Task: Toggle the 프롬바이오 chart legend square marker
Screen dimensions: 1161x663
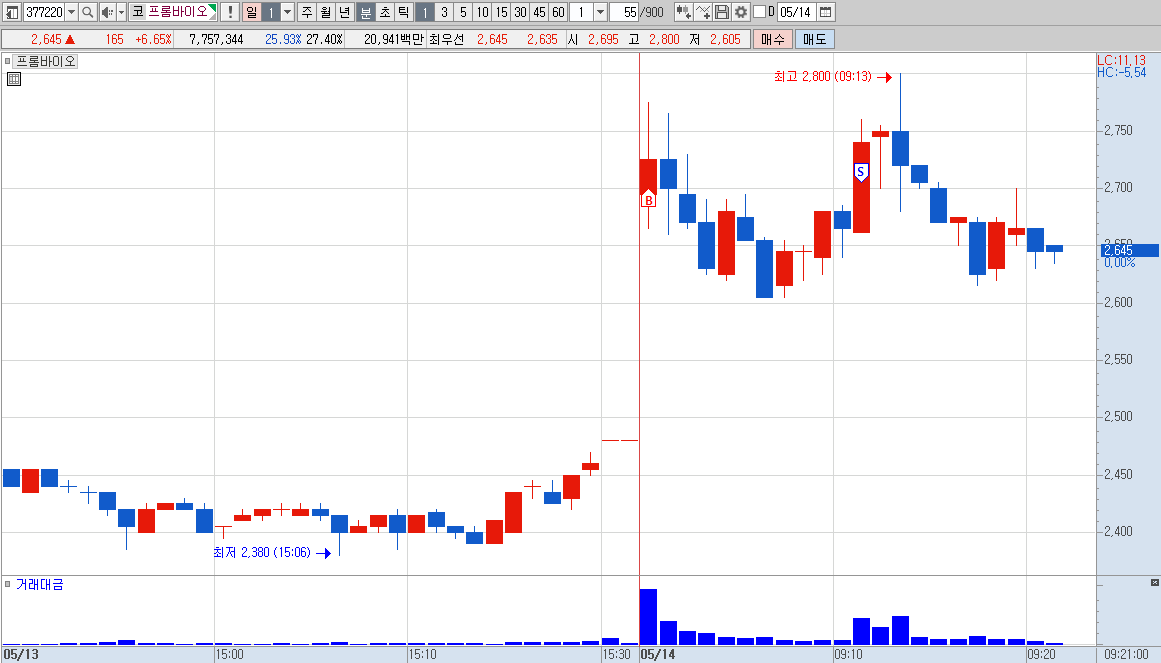Action: [7, 61]
